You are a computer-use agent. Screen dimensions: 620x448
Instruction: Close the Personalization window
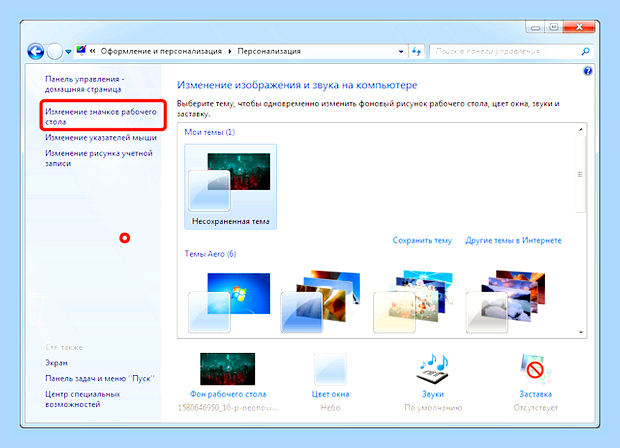pyautogui.click(x=579, y=27)
